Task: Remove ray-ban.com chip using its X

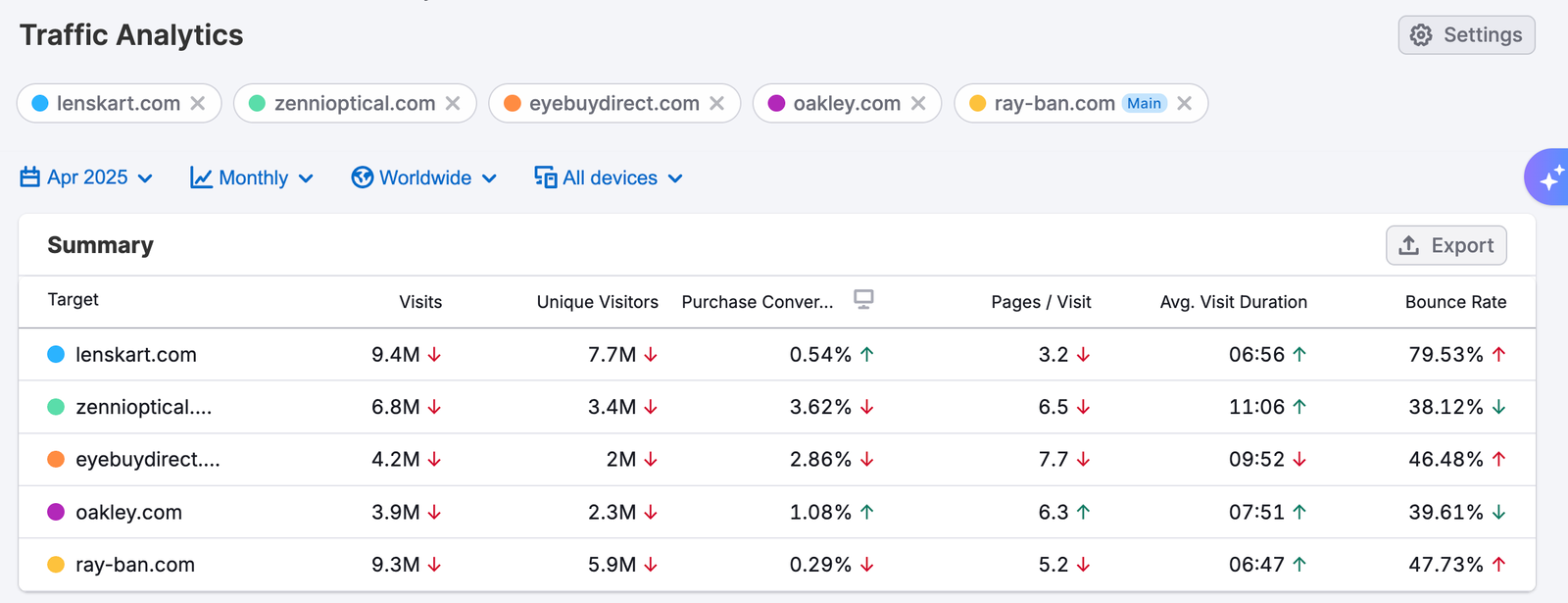Action: 1185,103
